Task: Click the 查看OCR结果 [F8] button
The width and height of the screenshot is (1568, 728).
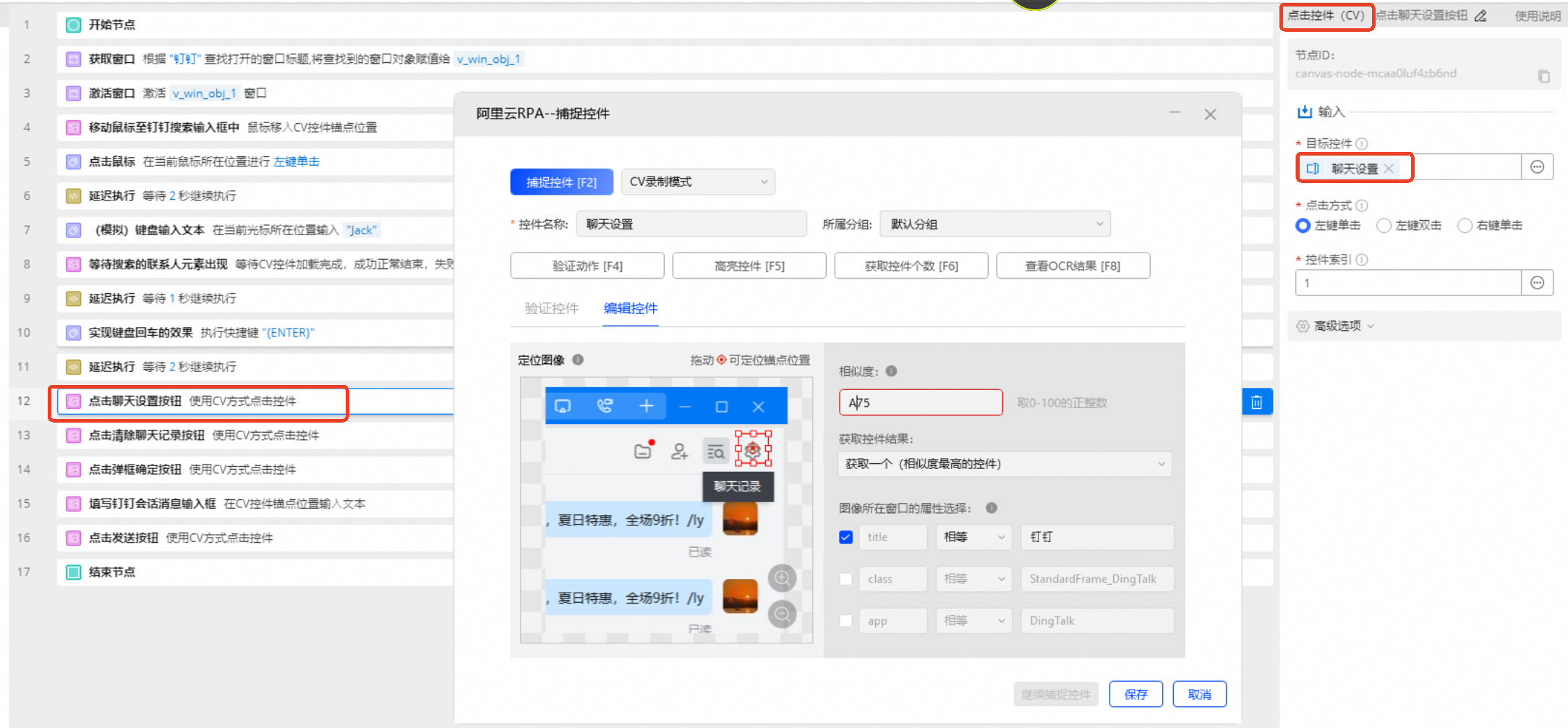Action: (x=1073, y=266)
